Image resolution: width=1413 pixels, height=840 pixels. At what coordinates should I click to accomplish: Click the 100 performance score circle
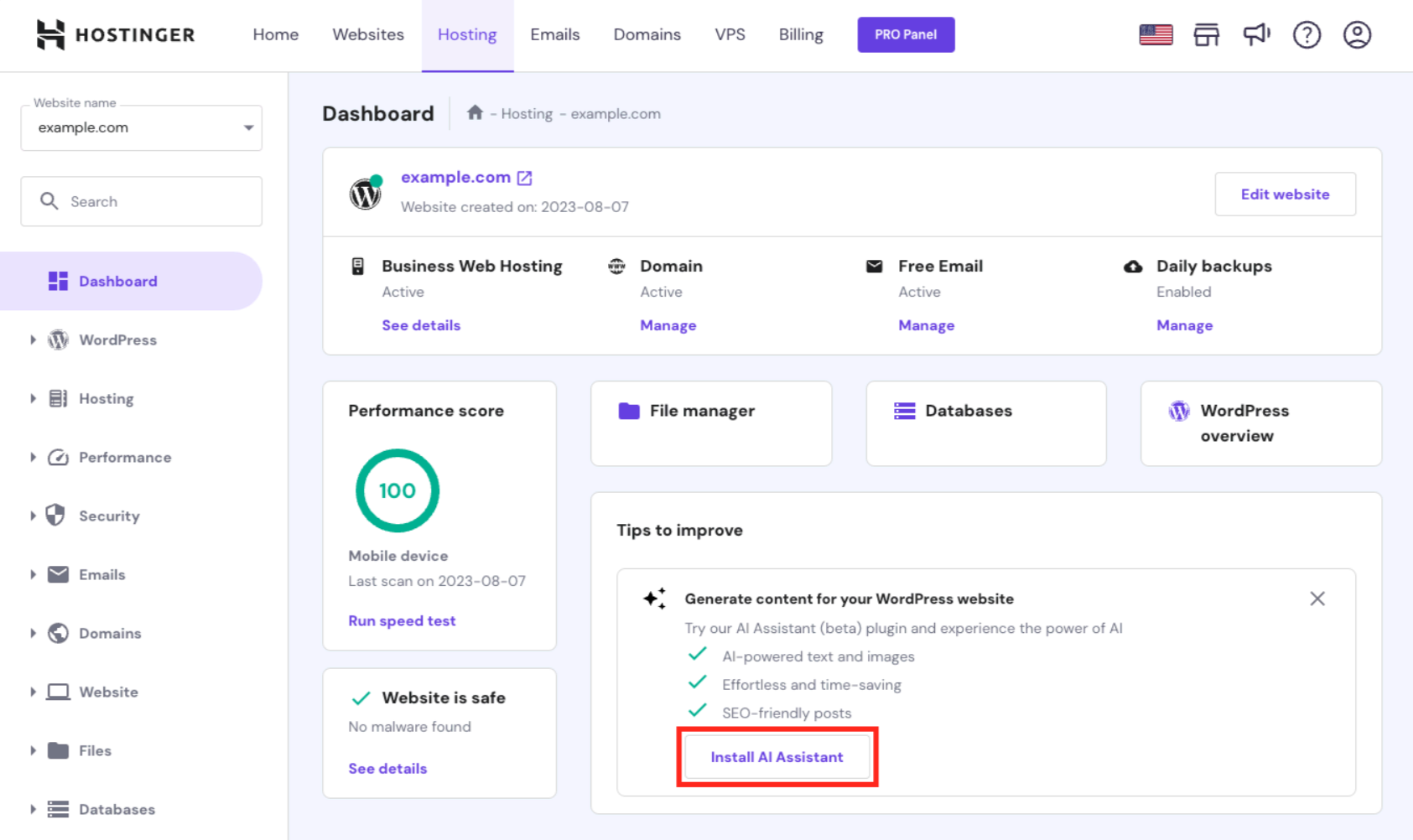(397, 490)
